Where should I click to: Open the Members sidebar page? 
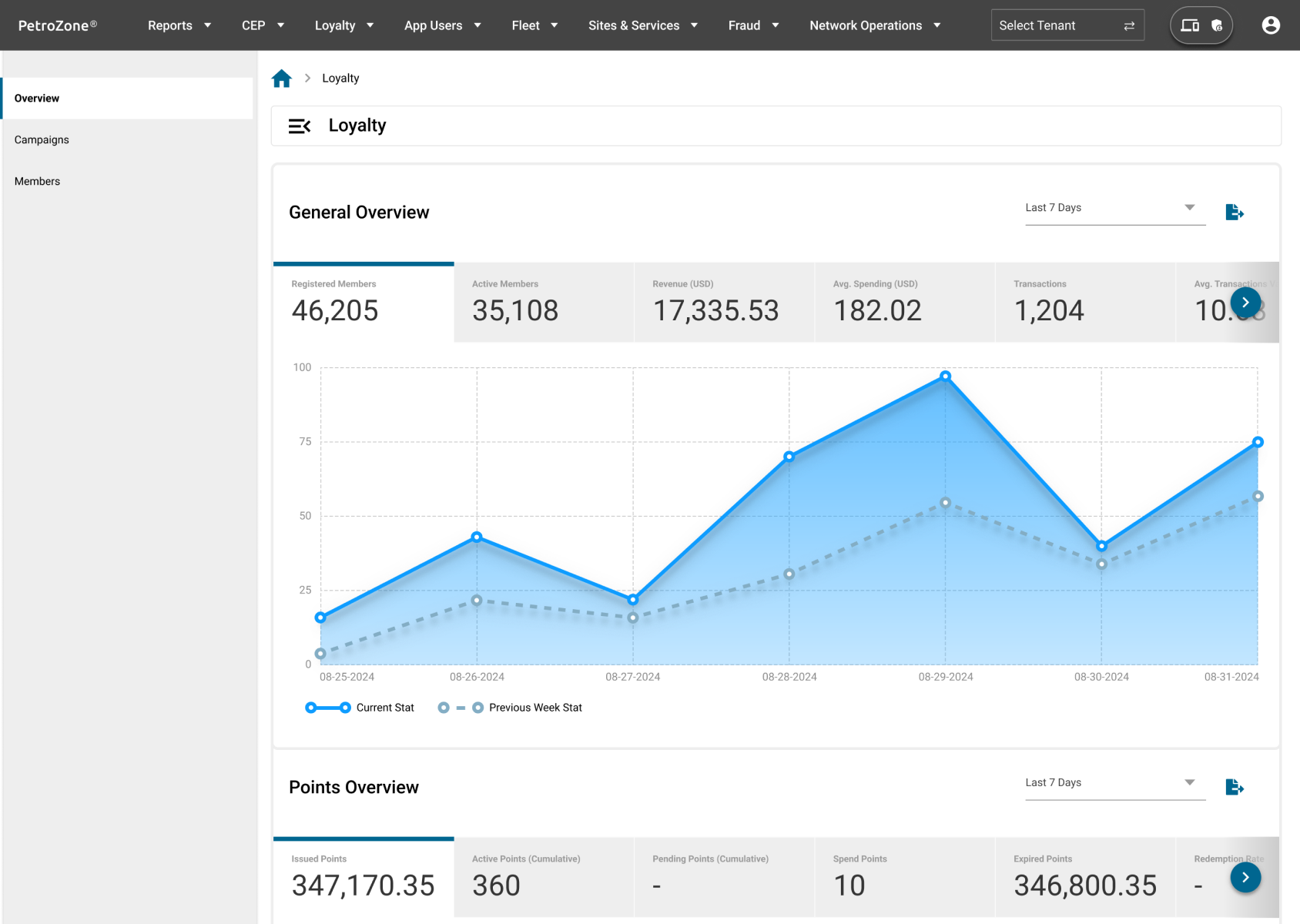coord(37,182)
